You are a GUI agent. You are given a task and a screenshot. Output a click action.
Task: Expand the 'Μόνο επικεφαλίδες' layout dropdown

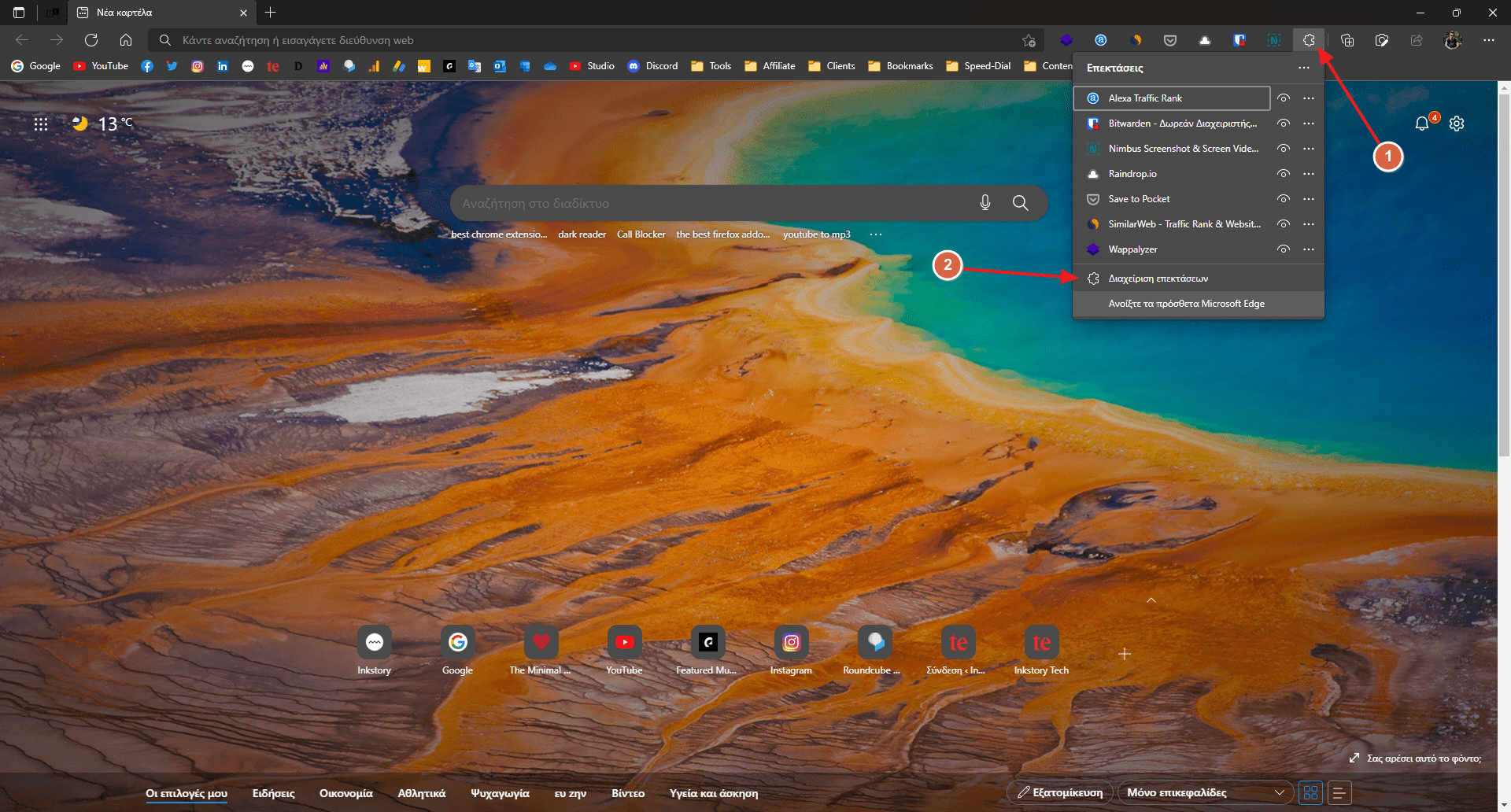[x=1205, y=792]
